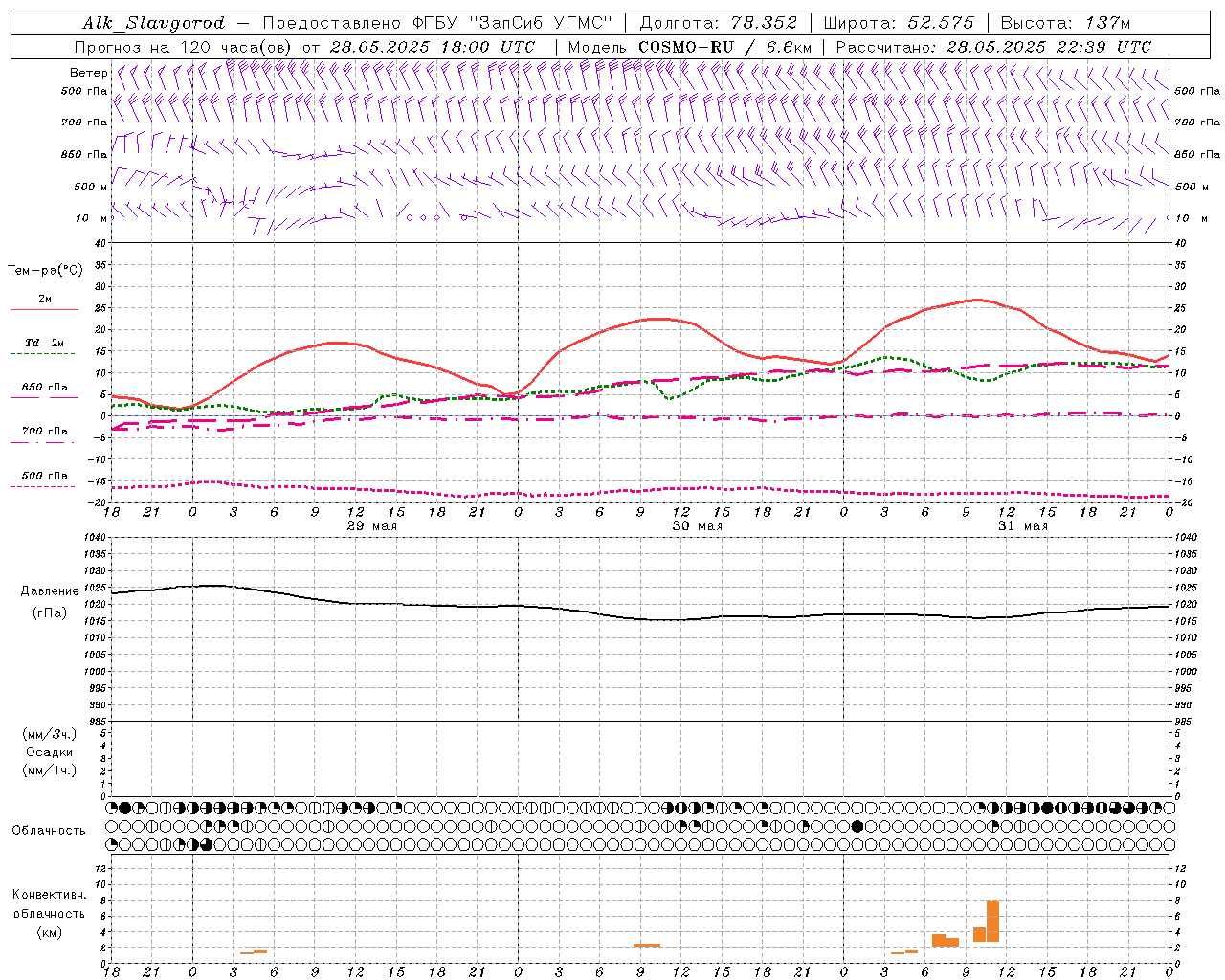1225x980 pixels.
Task: Click the 500 гПа temperature legend label
Action: [45, 476]
